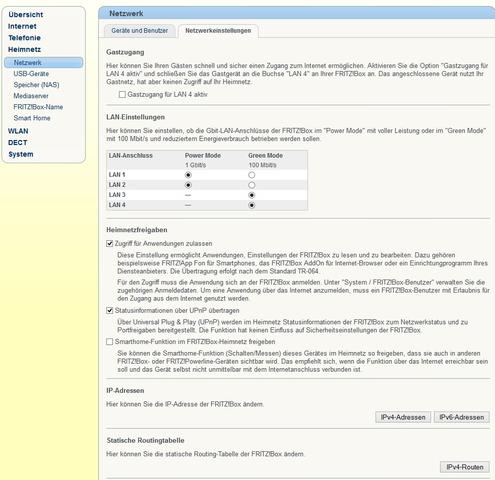Switch to Netzwerkeinstellungen tab
This screenshot has height=480, width=495.
point(218,31)
